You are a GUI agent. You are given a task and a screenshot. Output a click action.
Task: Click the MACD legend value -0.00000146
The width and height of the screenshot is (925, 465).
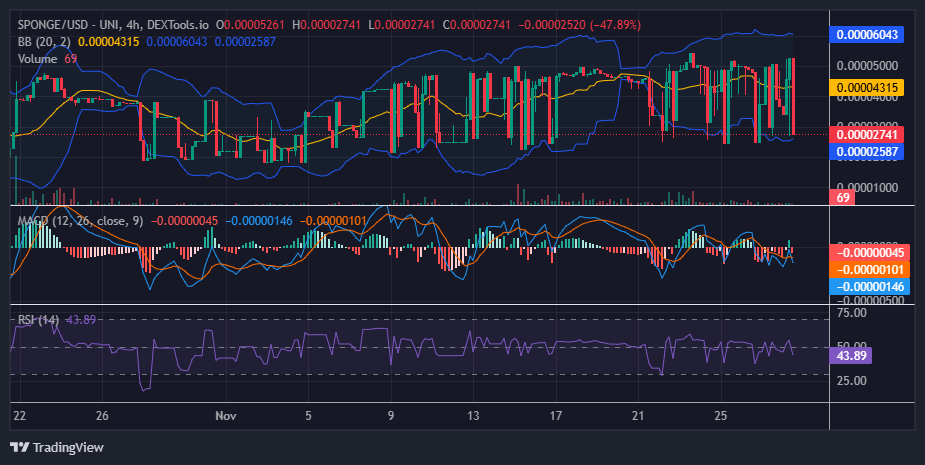tap(259, 221)
